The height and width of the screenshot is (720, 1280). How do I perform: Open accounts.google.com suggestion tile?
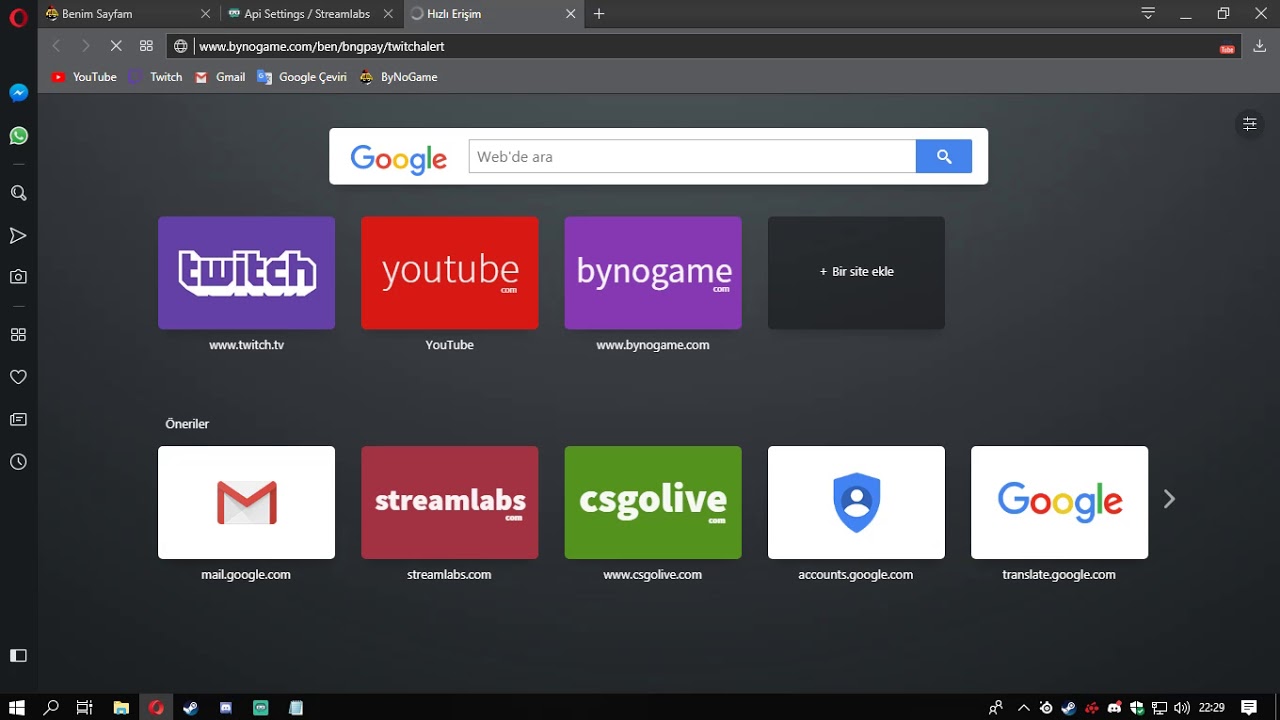coord(856,502)
